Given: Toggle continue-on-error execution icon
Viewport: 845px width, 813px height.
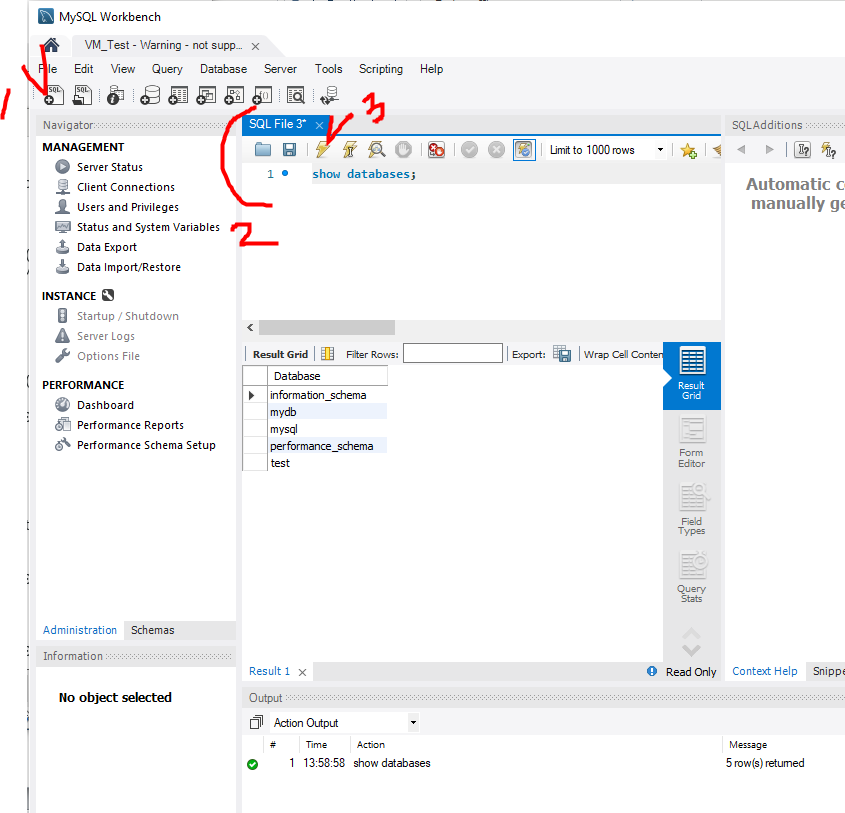Looking at the screenshot, I should click(x=436, y=149).
